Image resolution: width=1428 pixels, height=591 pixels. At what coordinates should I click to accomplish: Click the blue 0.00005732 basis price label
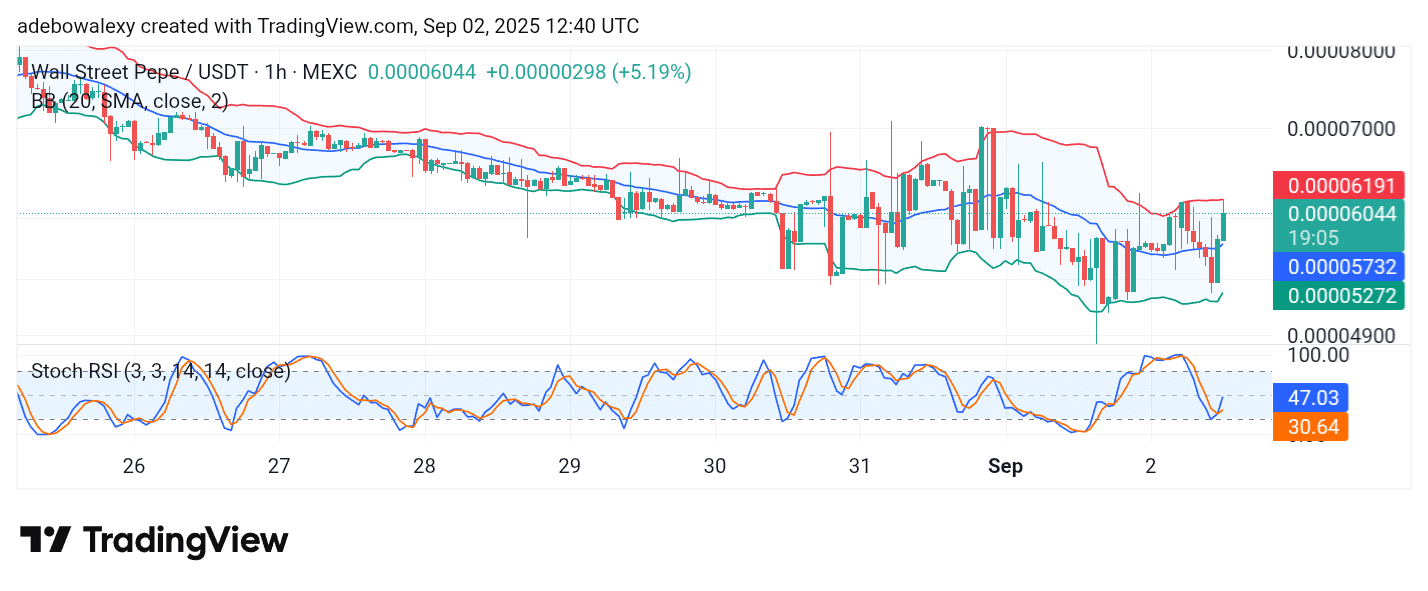(1339, 265)
